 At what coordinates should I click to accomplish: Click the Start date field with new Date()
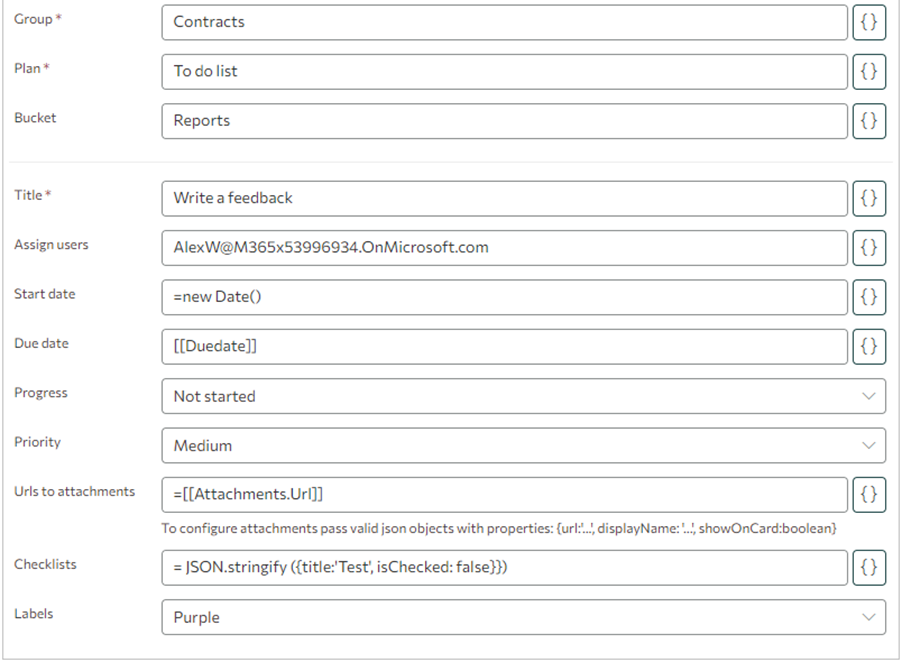(504, 297)
